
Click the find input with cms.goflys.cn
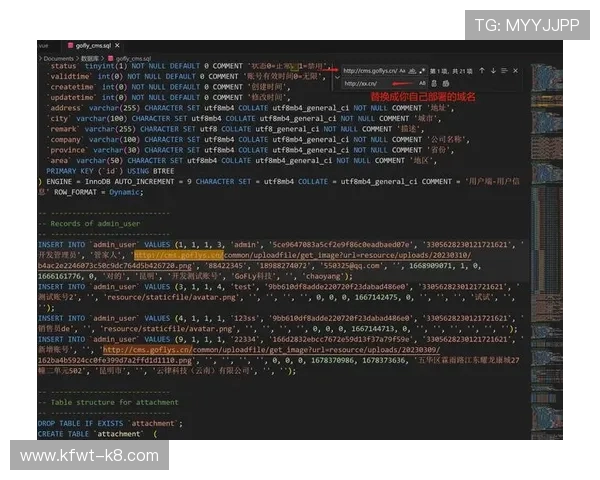(368, 71)
